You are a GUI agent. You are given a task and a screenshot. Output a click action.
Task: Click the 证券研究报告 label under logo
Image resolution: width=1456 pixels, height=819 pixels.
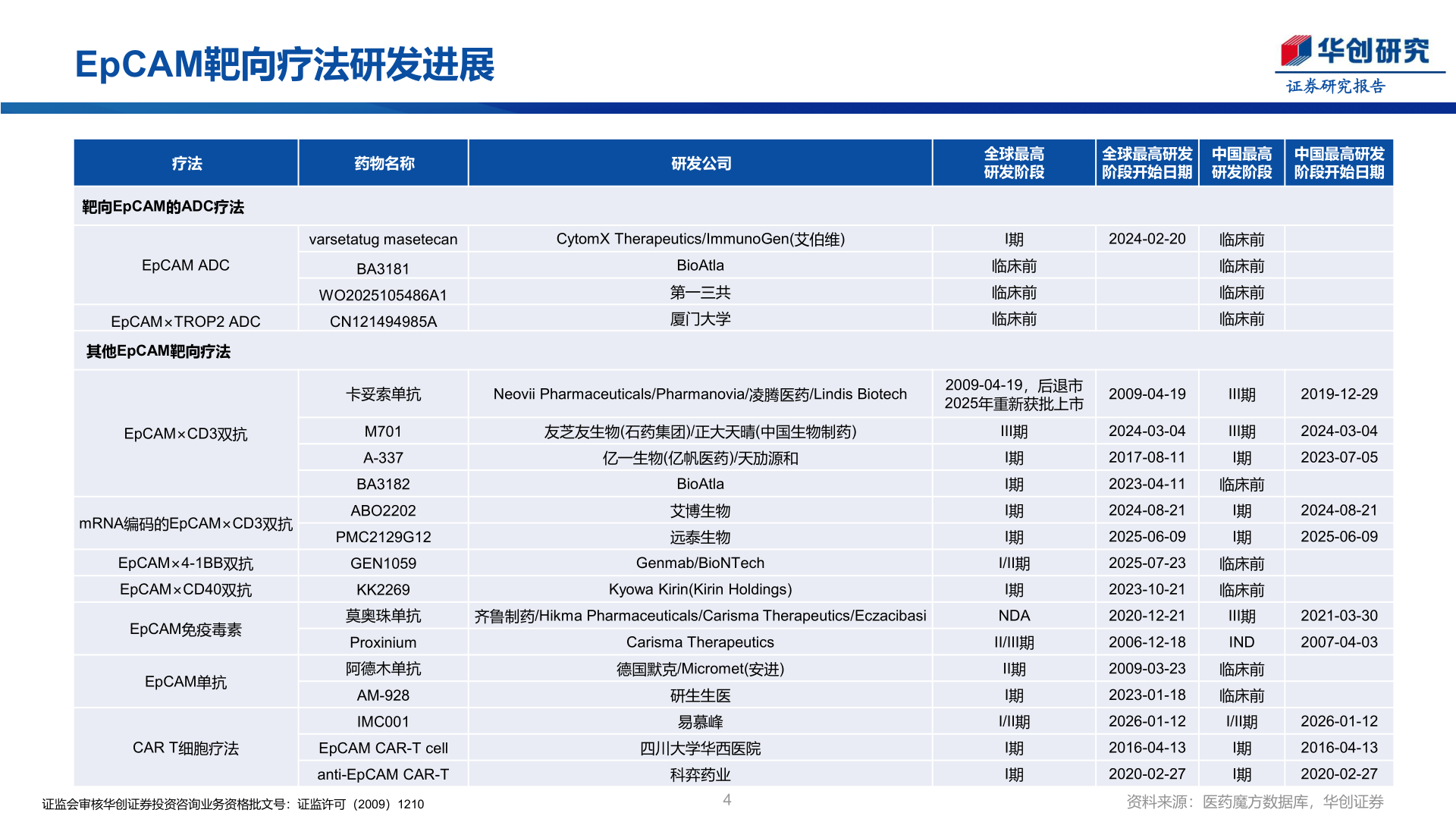pos(1336,86)
